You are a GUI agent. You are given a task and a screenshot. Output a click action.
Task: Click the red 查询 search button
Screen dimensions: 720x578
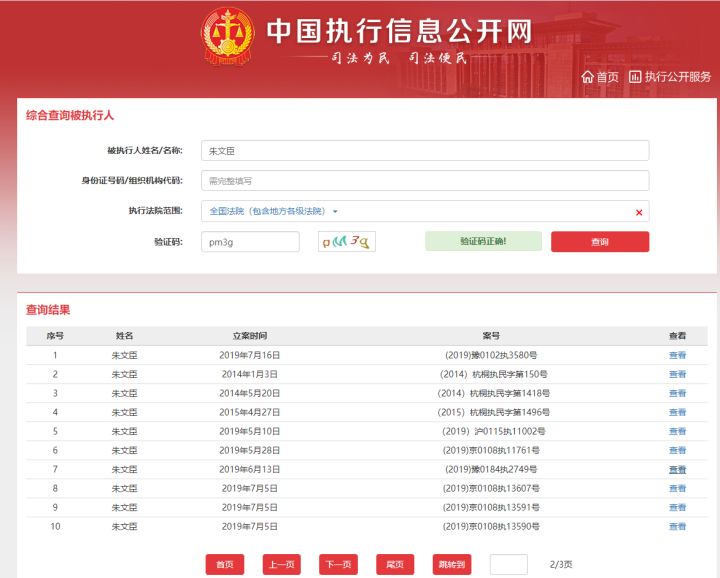[x=600, y=241]
